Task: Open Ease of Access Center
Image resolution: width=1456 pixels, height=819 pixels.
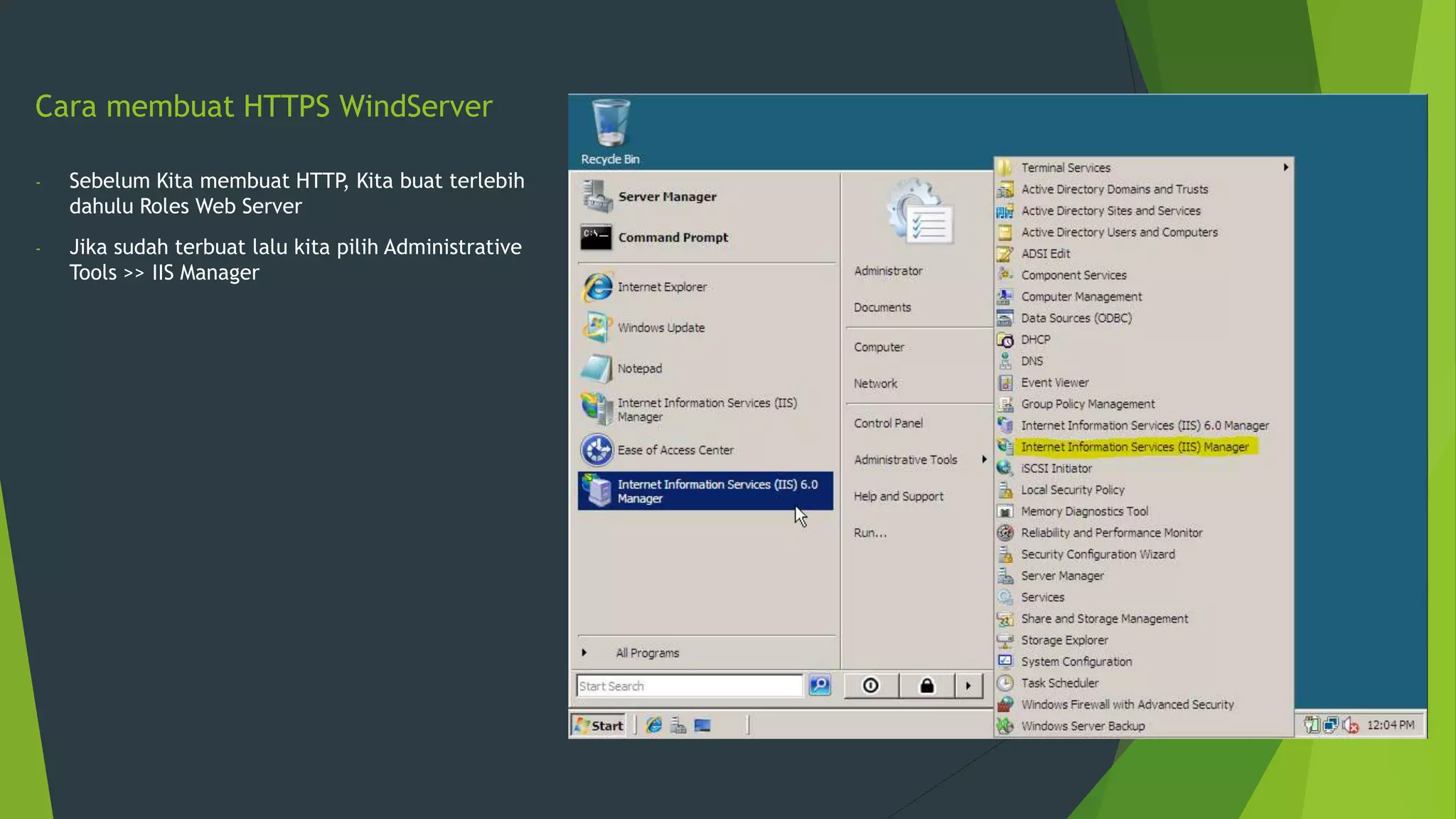Action: [x=675, y=450]
